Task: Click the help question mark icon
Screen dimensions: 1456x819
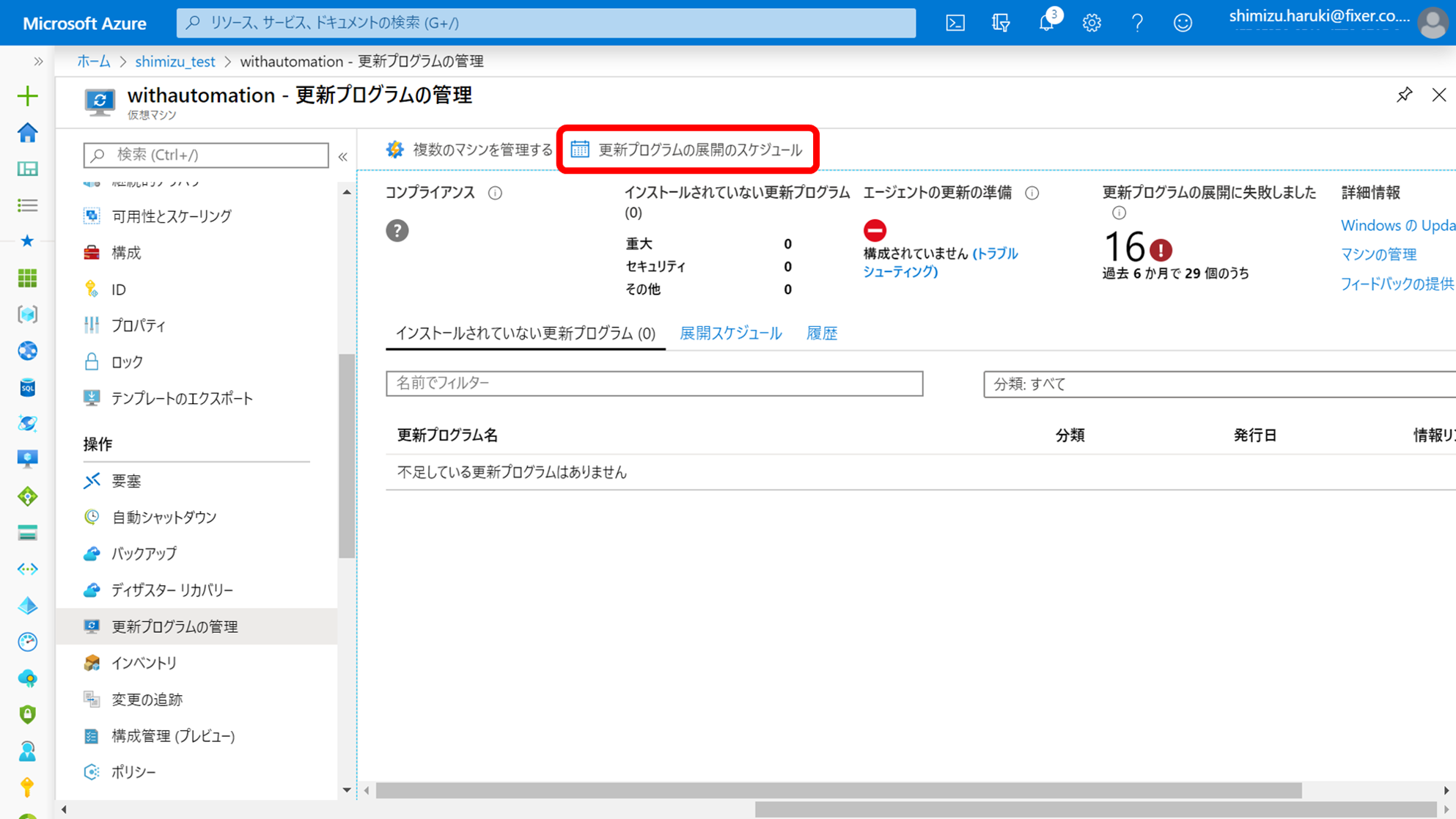Action: click(1137, 23)
